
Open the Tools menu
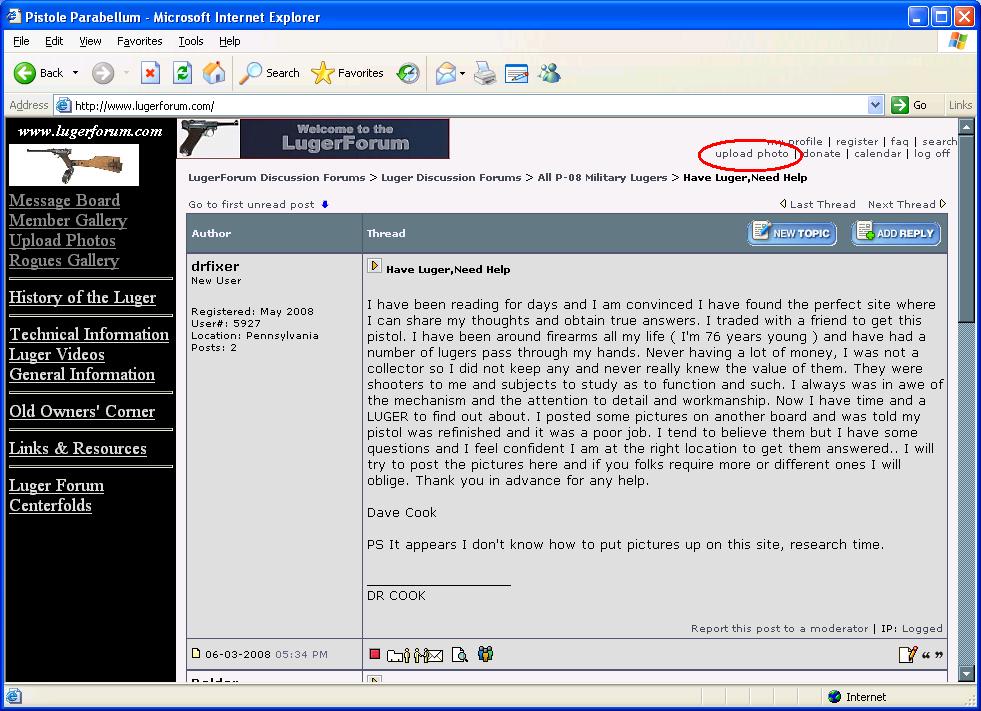pyautogui.click(x=191, y=41)
